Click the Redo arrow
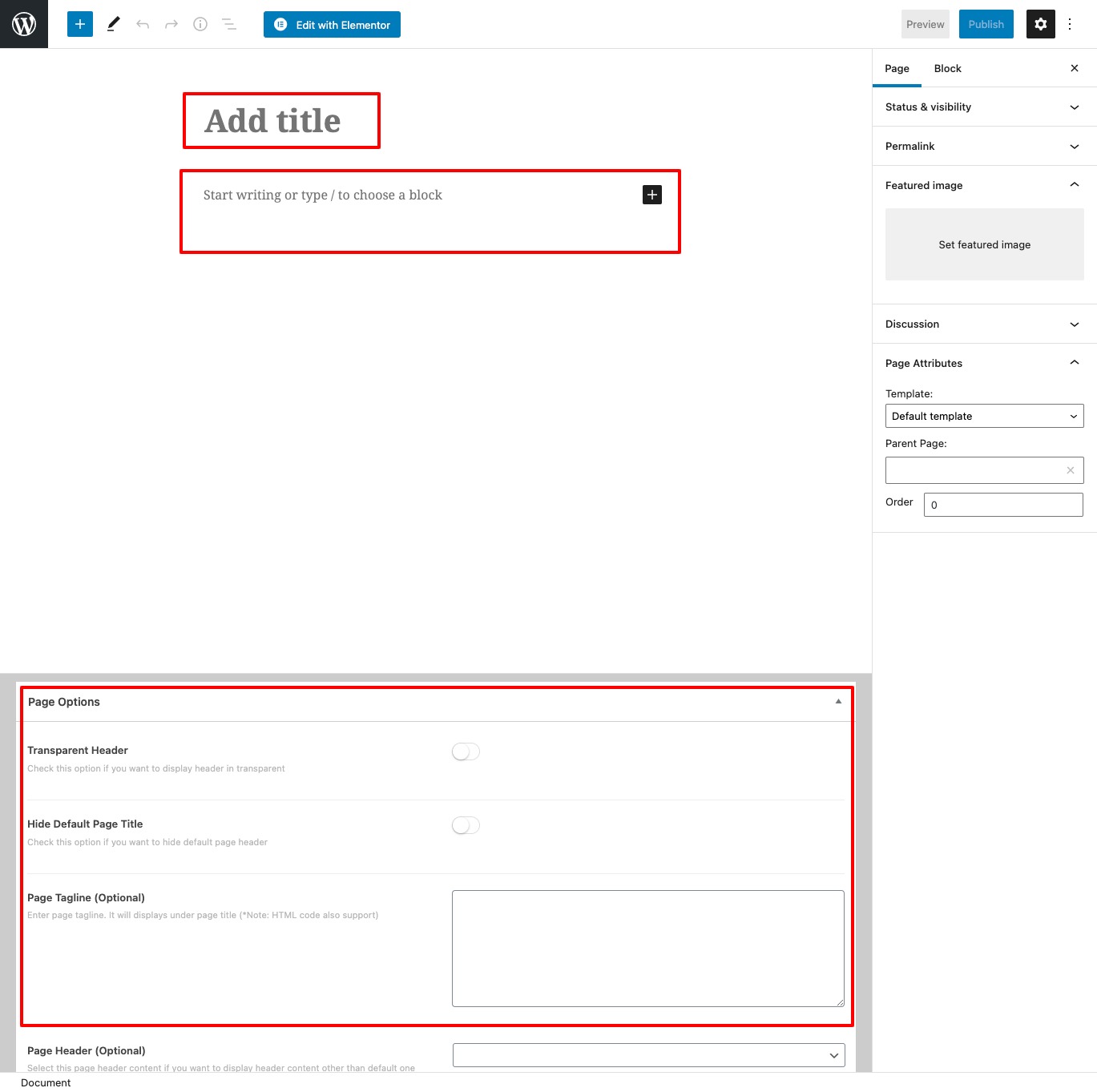1097x1092 pixels. click(x=171, y=24)
